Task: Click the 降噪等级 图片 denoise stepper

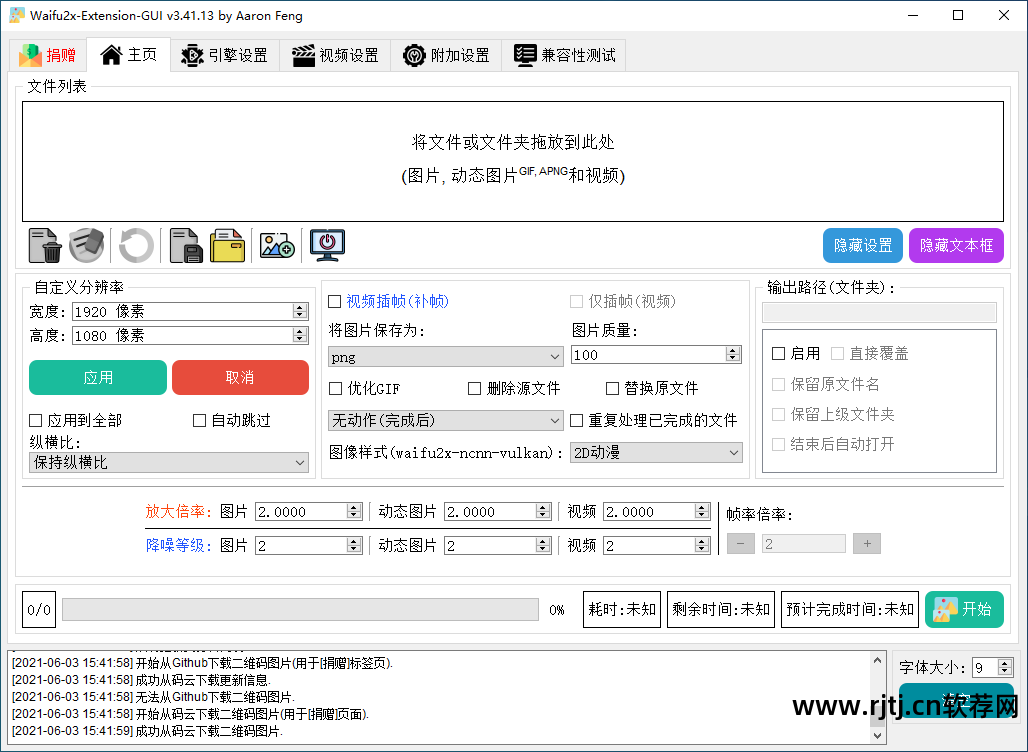Action: pos(354,545)
